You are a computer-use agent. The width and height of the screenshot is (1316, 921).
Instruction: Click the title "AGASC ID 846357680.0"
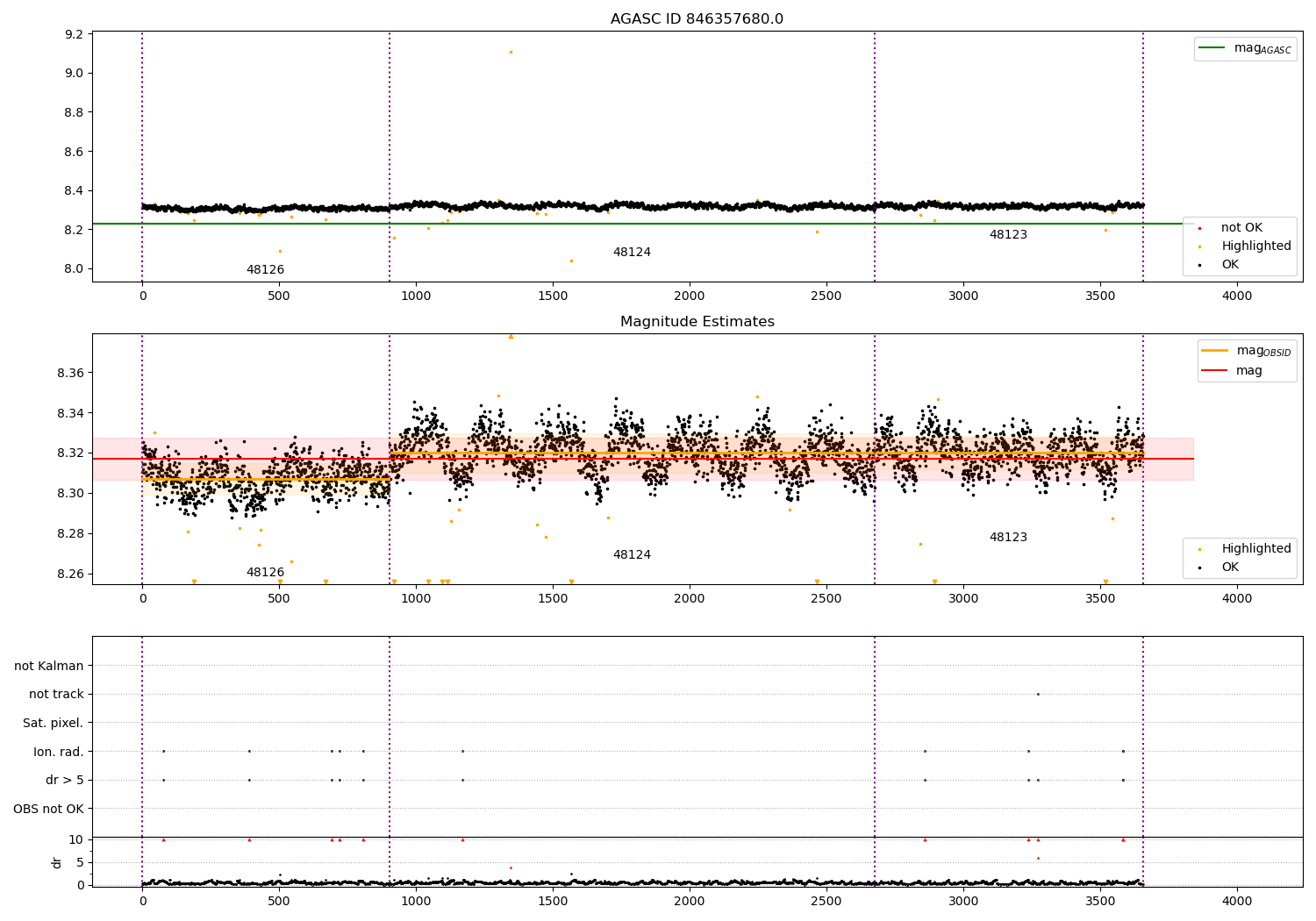(x=697, y=19)
